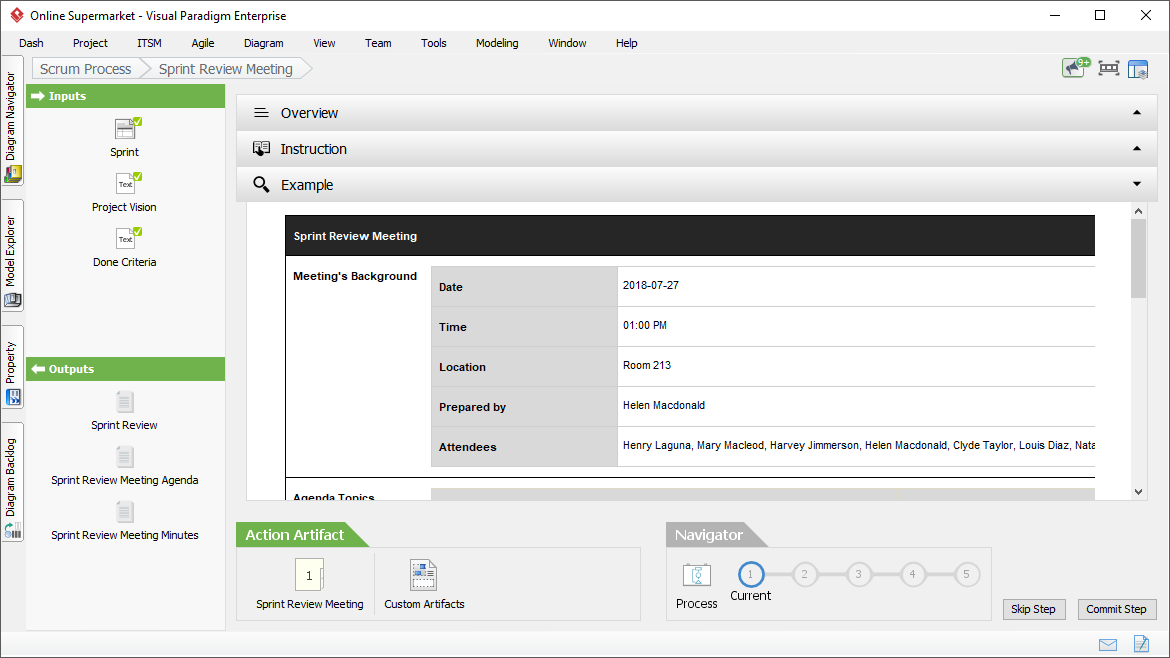Click the Skip Step button
This screenshot has height=658, width=1170.
pos(1033,610)
